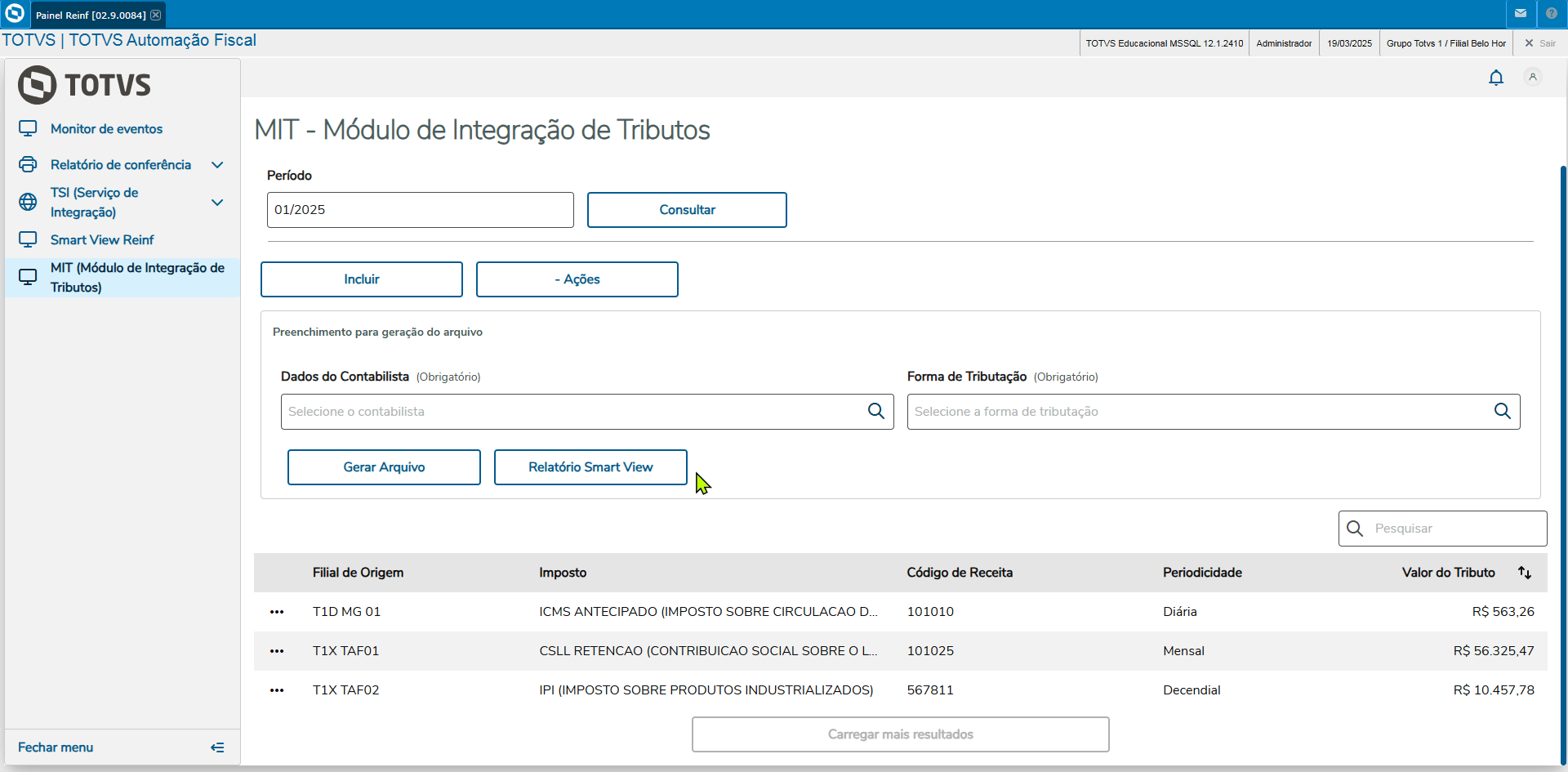This screenshot has height=772, width=1568.
Task: Click Periodicidade column header
Action: [1202, 573]
